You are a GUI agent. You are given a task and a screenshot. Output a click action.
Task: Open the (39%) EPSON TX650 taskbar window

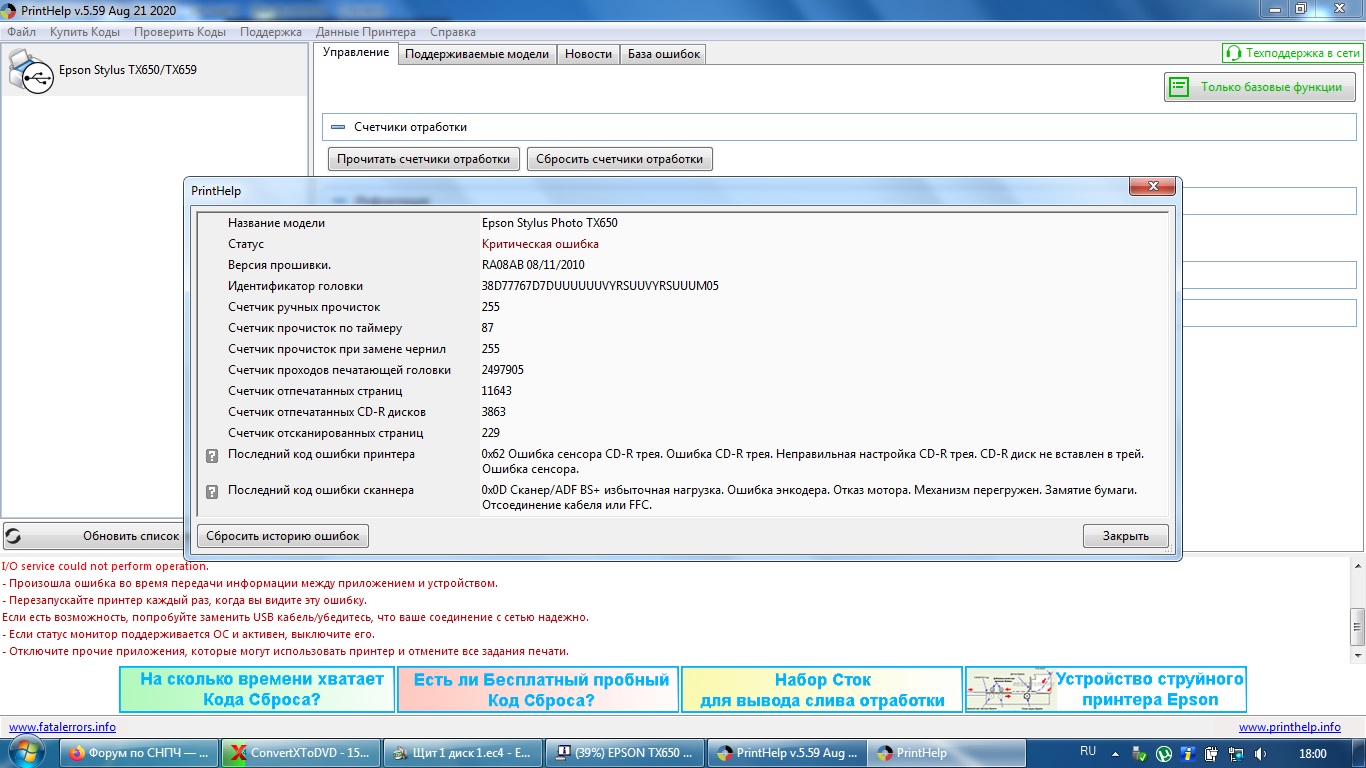624,753
